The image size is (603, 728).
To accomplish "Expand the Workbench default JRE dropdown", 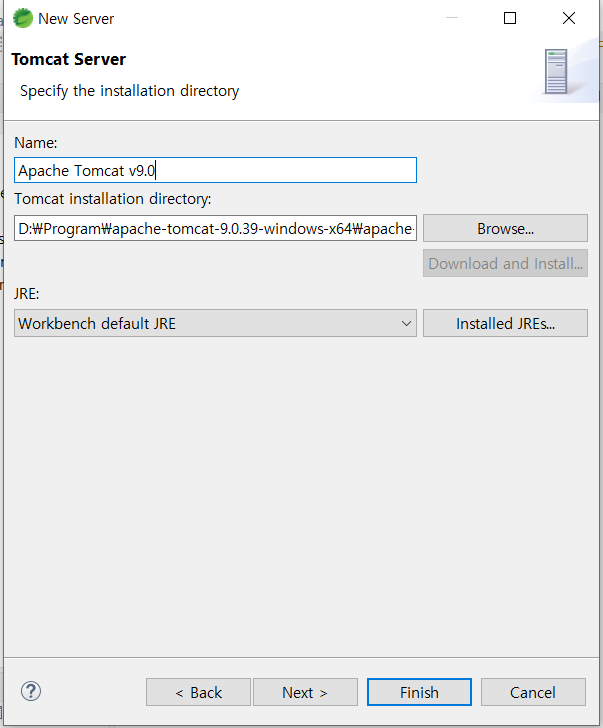I will coord(215,323).
